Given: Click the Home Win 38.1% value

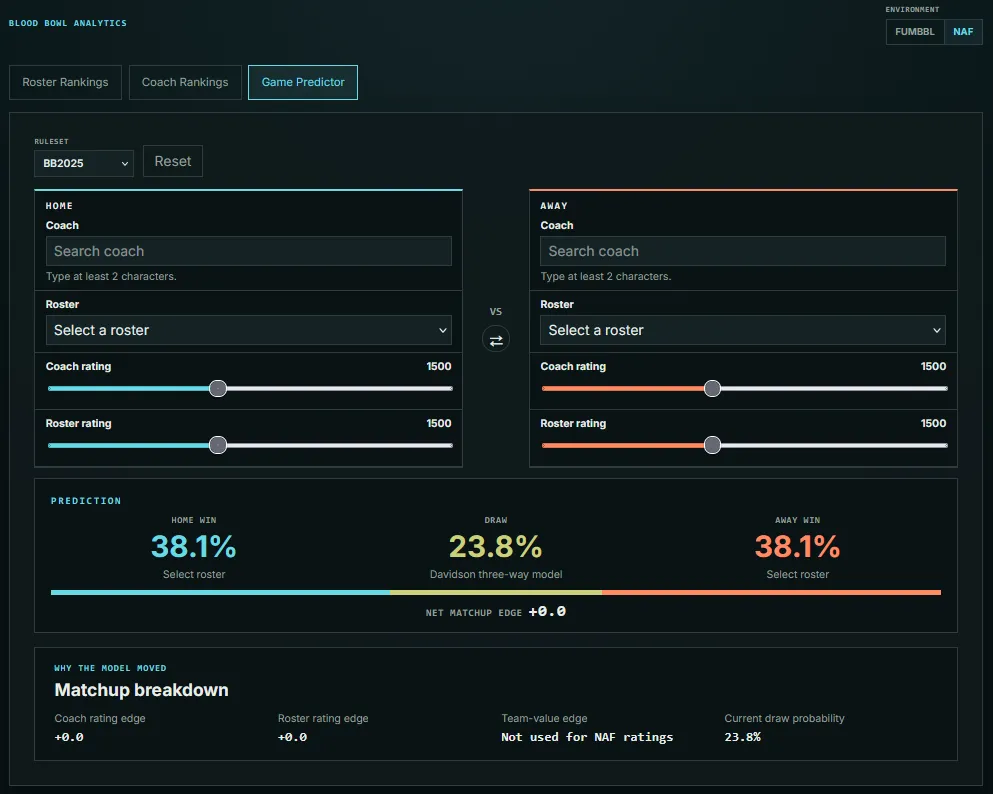Looking at the screenshot, I should [194, 546].
